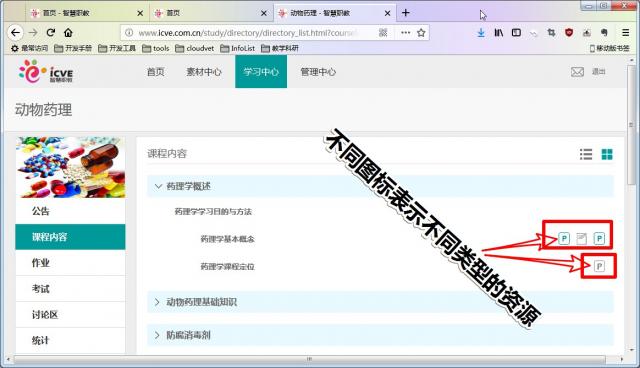Reload the page with the refresh icon

[51, 33]
